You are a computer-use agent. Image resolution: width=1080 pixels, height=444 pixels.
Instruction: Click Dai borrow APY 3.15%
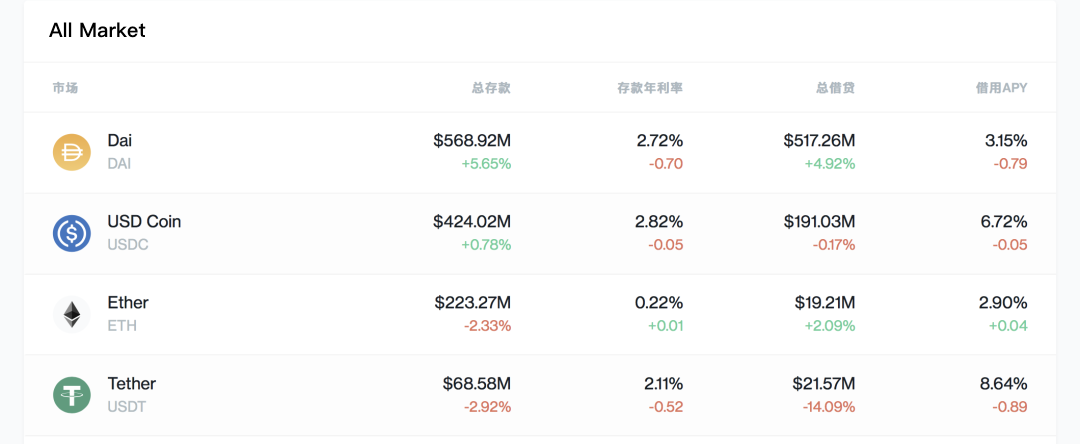[x=1006, y=141]
